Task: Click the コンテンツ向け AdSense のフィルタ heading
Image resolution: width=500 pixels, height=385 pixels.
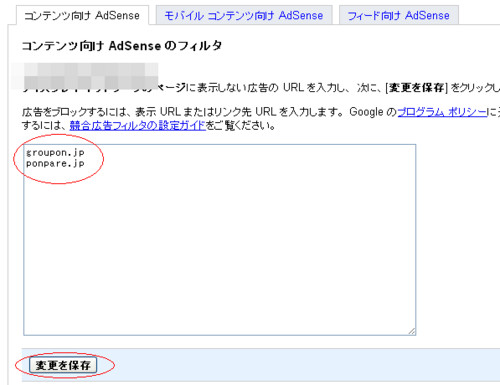Action: 122,46
